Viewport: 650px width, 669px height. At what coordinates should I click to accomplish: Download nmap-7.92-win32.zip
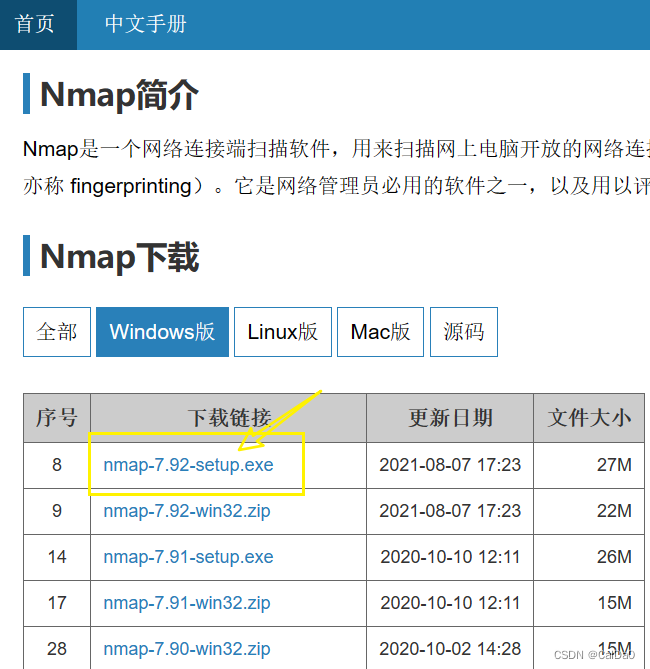coord(187,511)
